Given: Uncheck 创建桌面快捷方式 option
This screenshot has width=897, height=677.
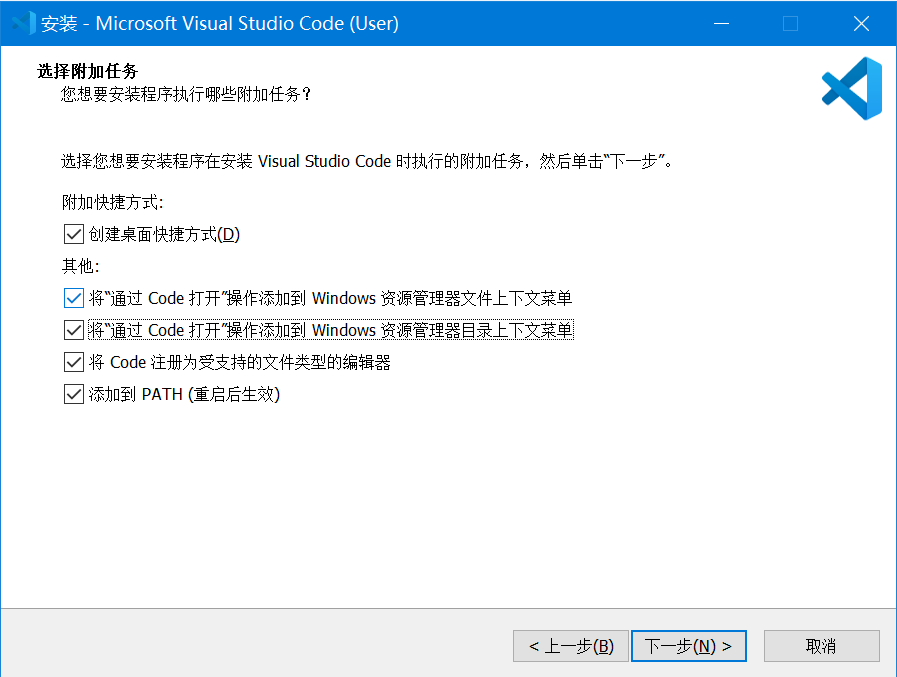Looking at the screenshot, I should (73, 234).
